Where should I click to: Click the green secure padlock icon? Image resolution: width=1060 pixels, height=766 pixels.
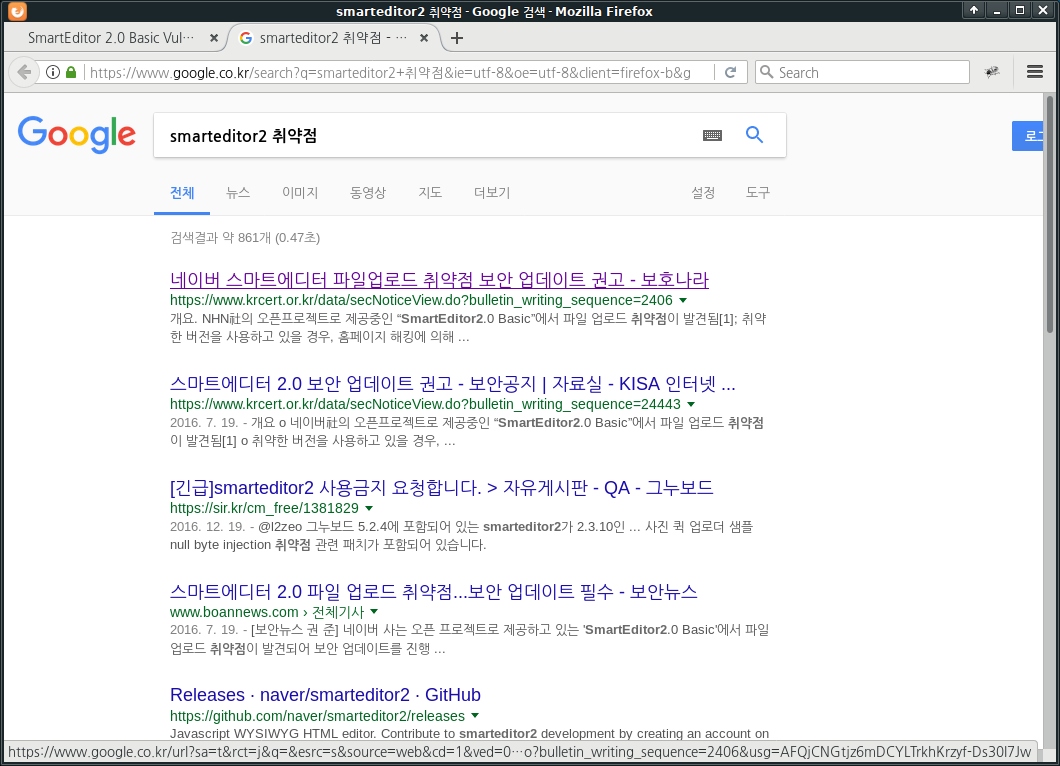tap(71, 72)
